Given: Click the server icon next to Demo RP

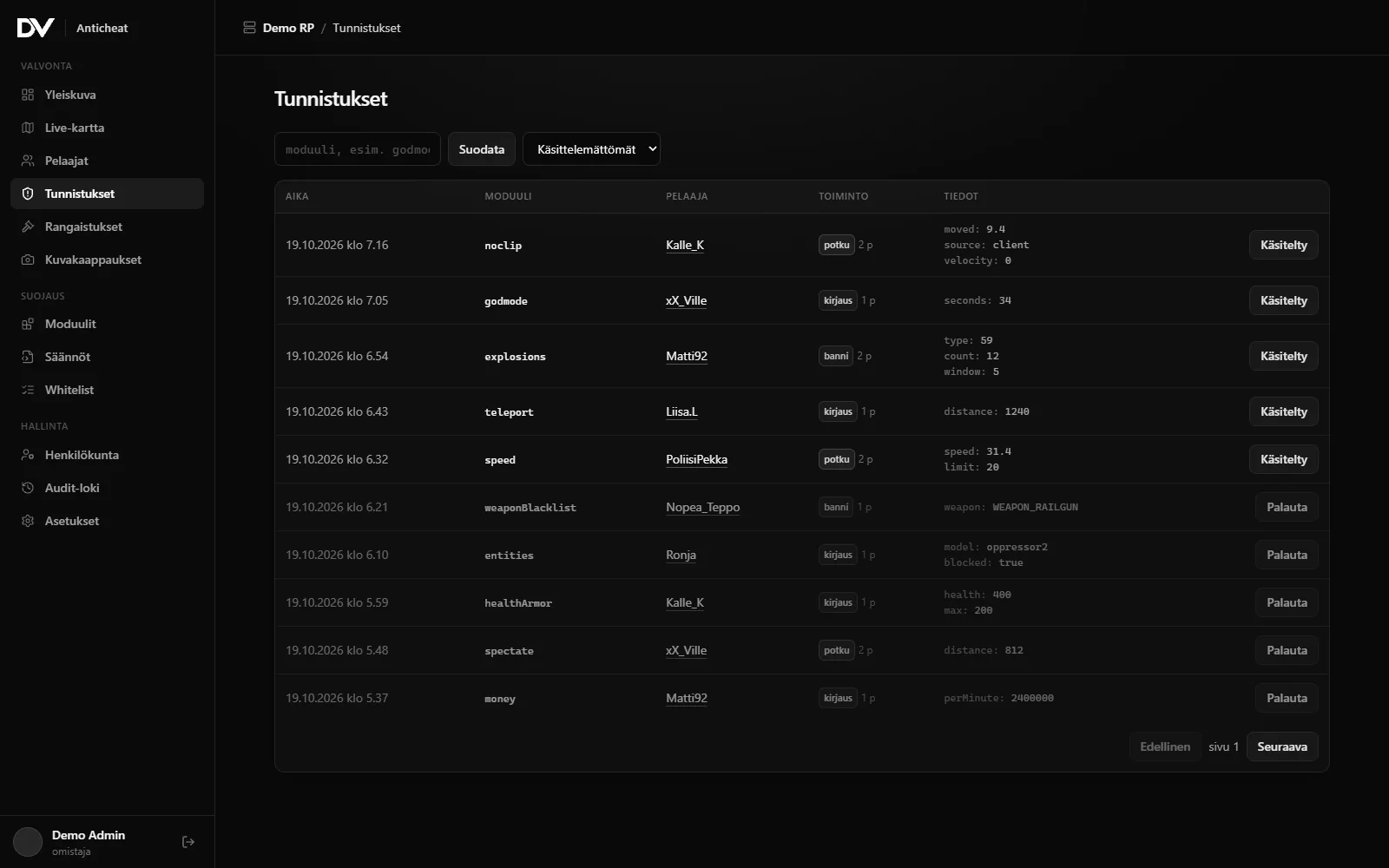Looking at the screenshot, I should pyautogui.click(x=249, y=28).
